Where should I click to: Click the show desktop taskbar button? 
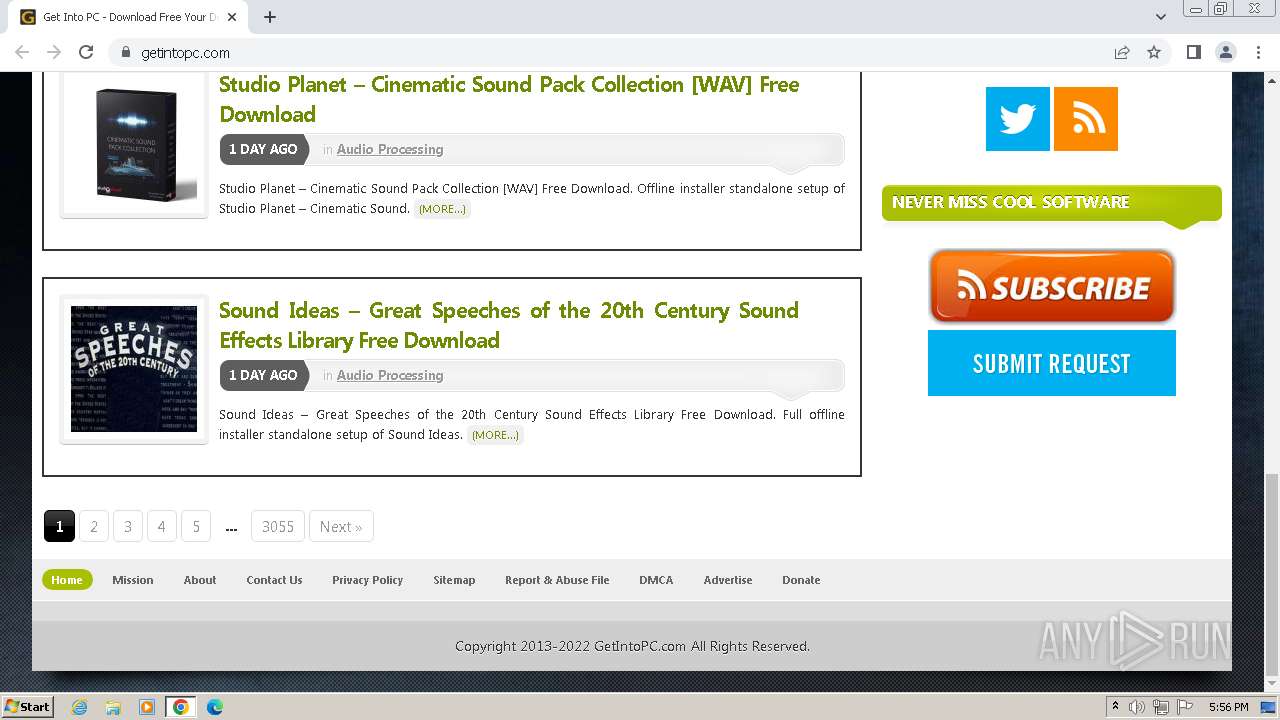[1269, 707]
